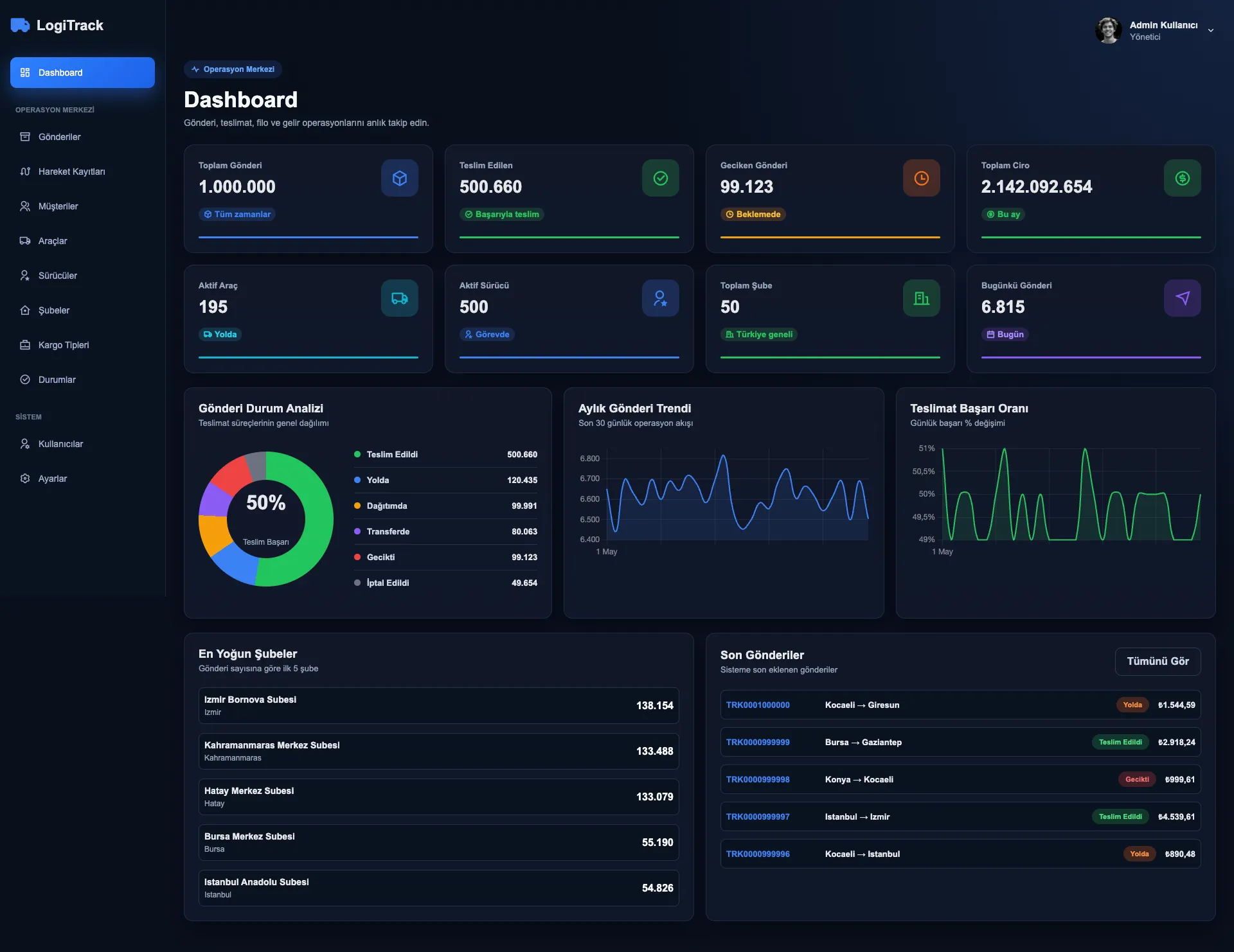
Task: Select the Istanbul Anadolu Subesi row
Action: pos(439,888)
